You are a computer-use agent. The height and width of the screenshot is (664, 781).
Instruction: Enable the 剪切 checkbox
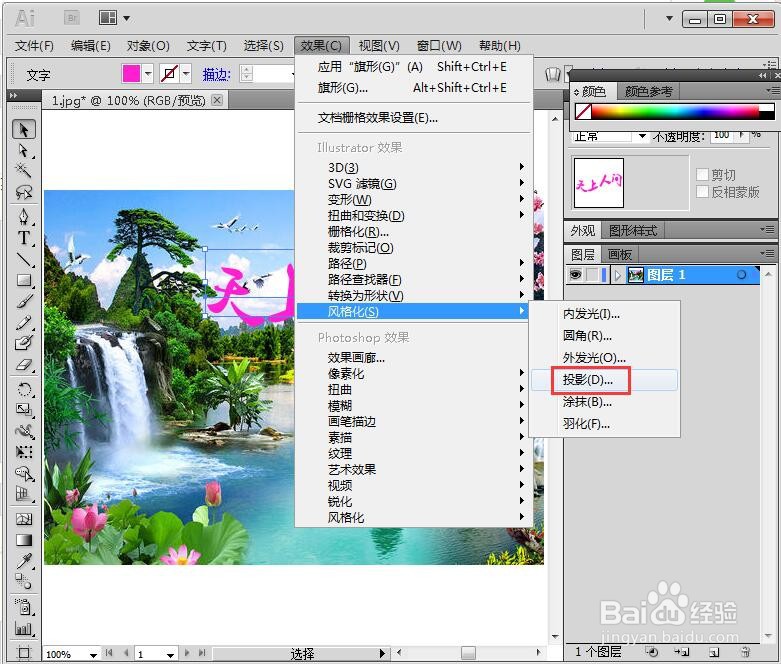702,174
